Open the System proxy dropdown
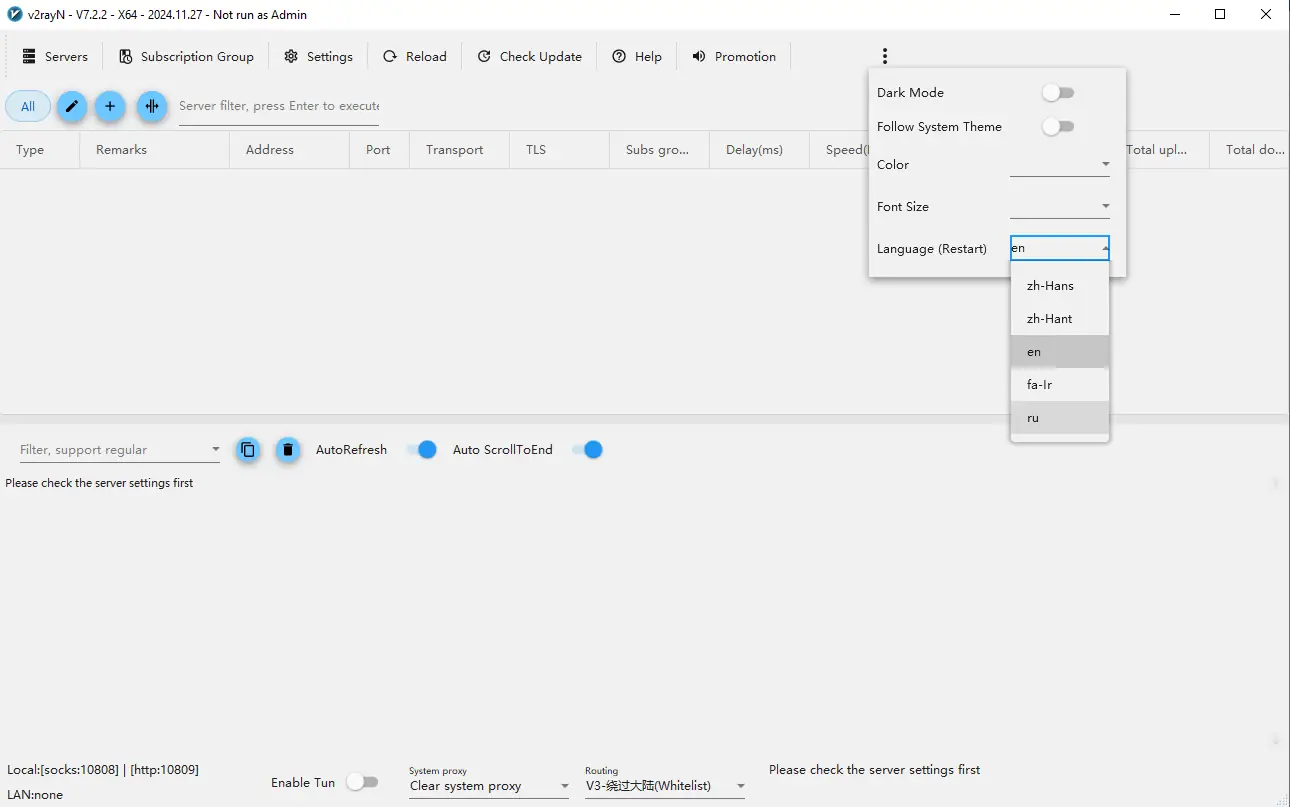Image resolution: width=1290 pixels, height=807 pixels. click(x=489, y=786)
